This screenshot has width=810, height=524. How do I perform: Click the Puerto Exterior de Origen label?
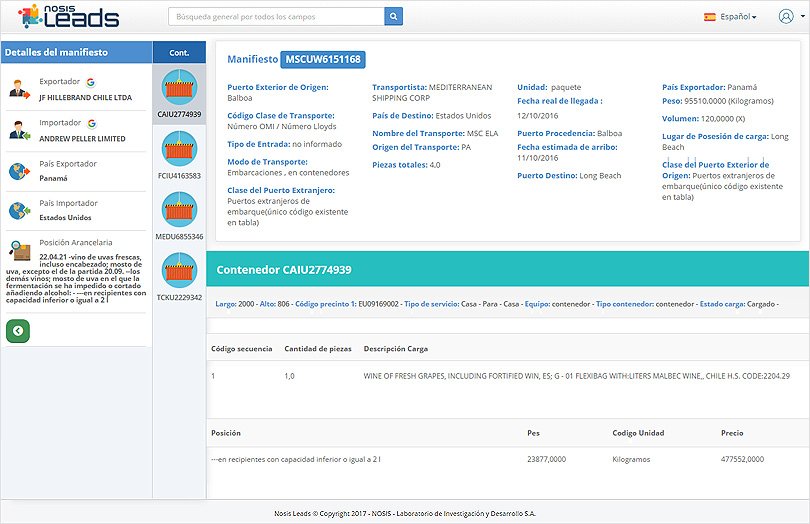coord(278,87)
